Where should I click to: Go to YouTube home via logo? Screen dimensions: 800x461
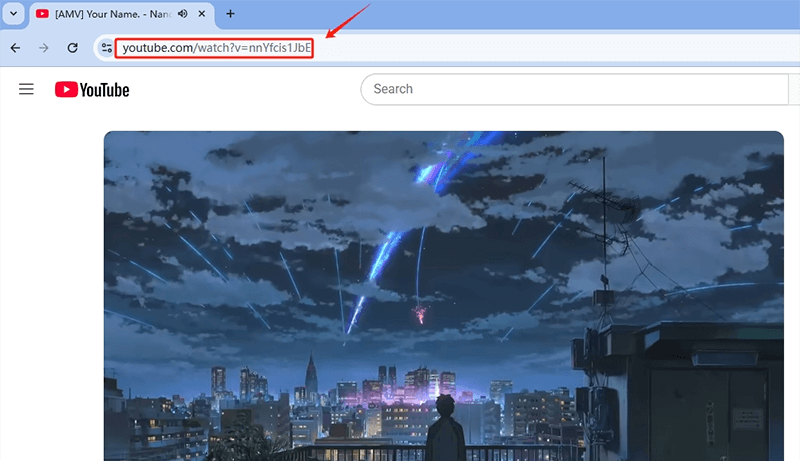point(92,90)
